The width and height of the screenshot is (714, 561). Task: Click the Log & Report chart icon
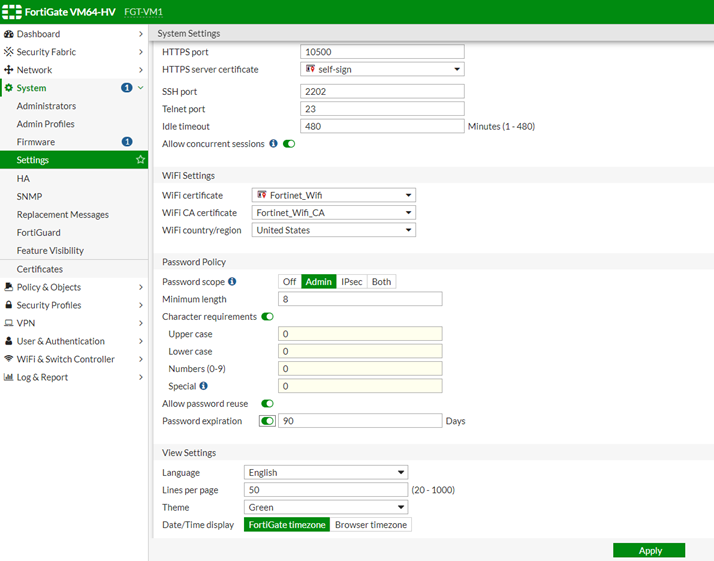pyautogui.click(x=9, y=377)
